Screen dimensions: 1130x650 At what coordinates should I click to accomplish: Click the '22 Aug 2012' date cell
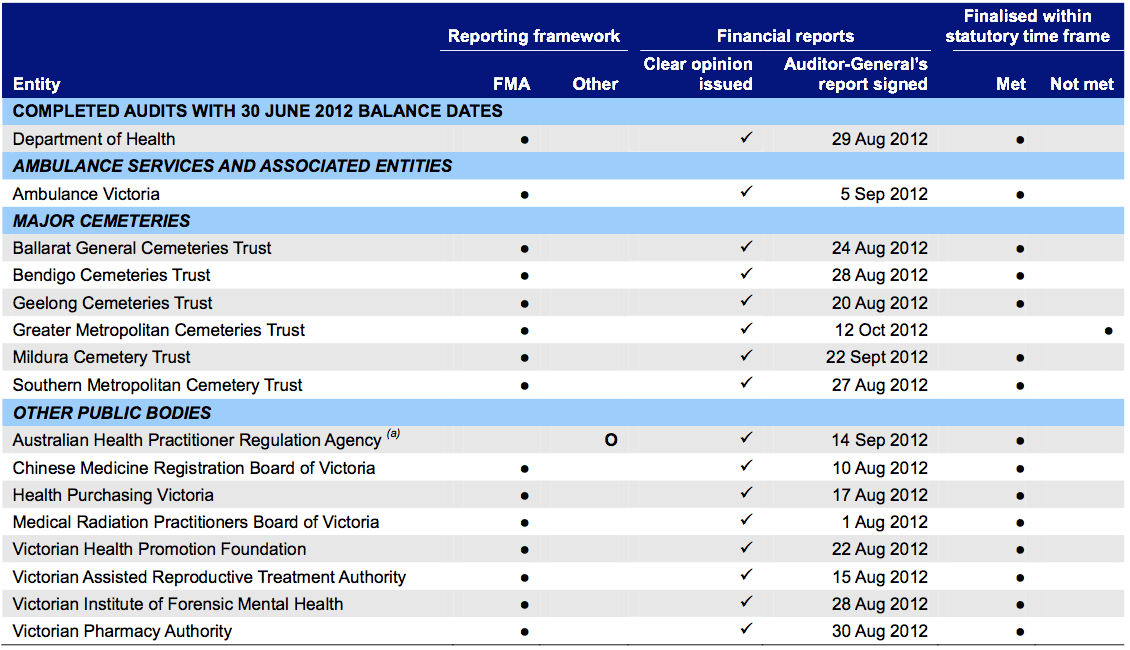pos(879,549)
